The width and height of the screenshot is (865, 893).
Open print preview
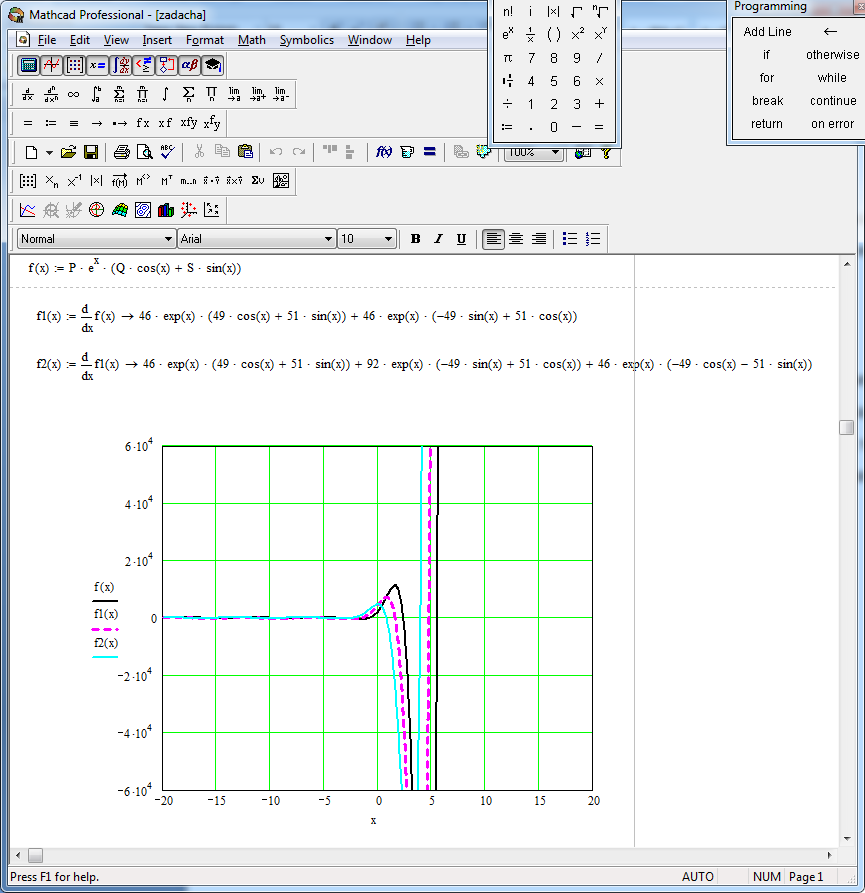[145, 152]
